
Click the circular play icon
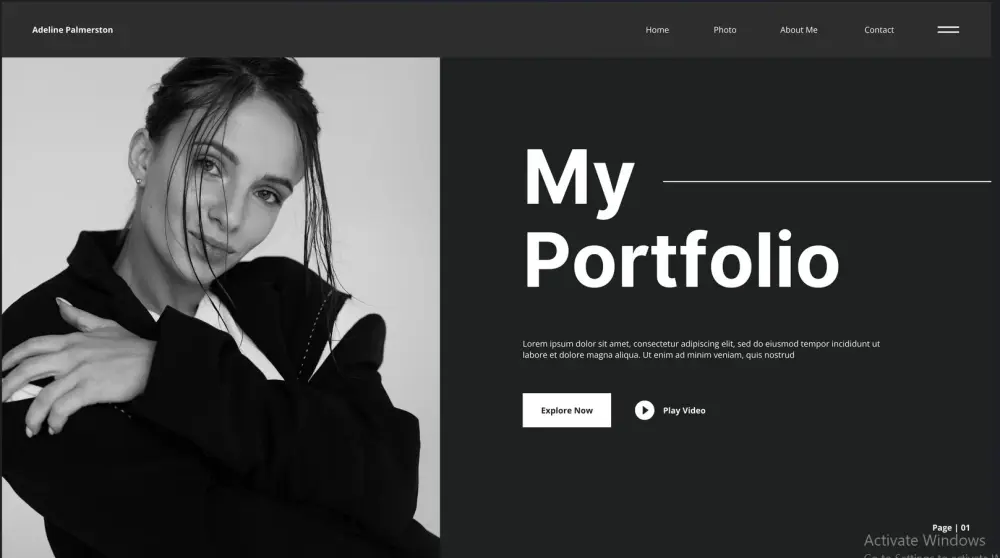coord(644,410)
